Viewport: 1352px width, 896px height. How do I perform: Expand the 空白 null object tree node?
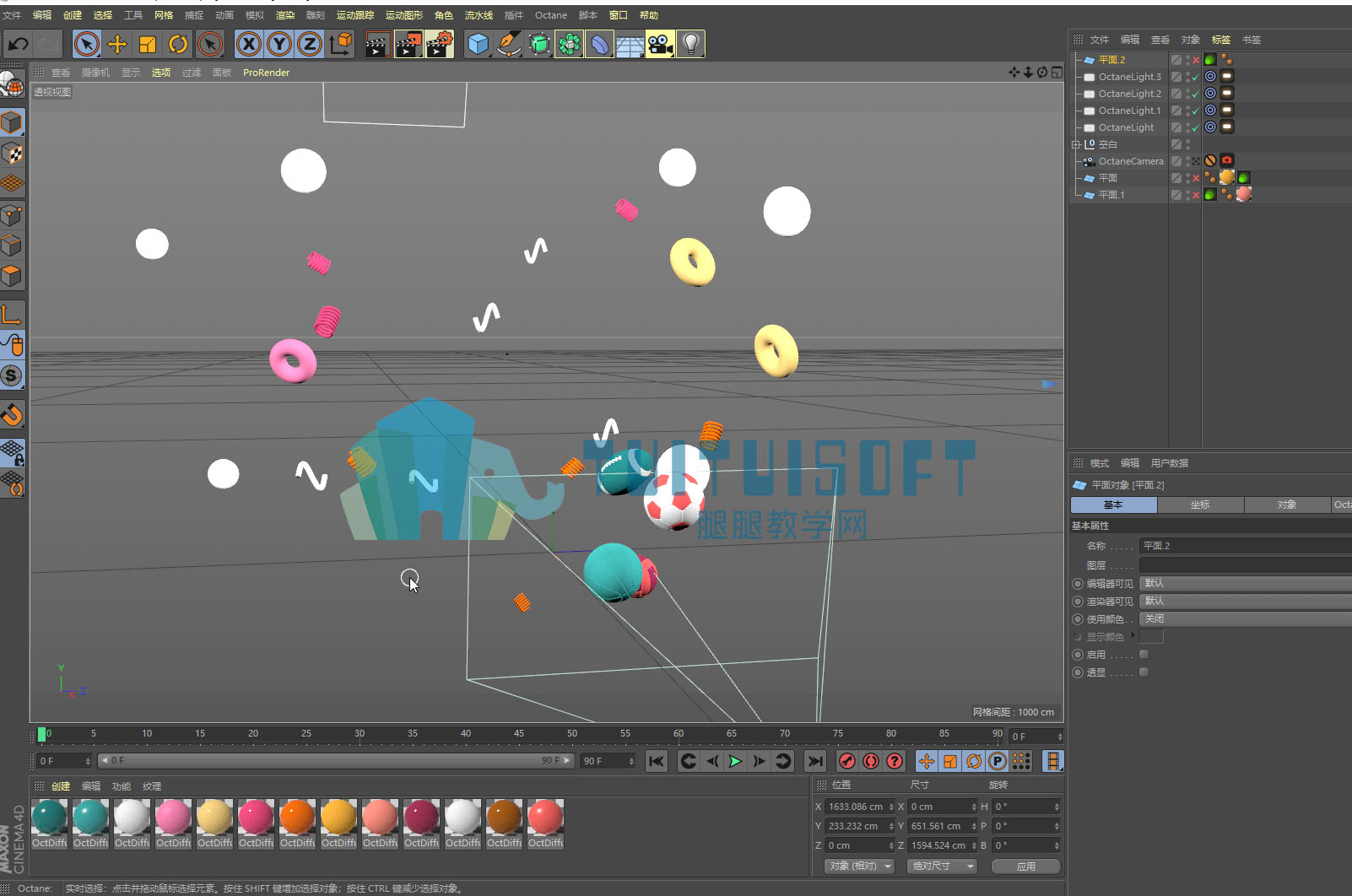coord(1076,144)
